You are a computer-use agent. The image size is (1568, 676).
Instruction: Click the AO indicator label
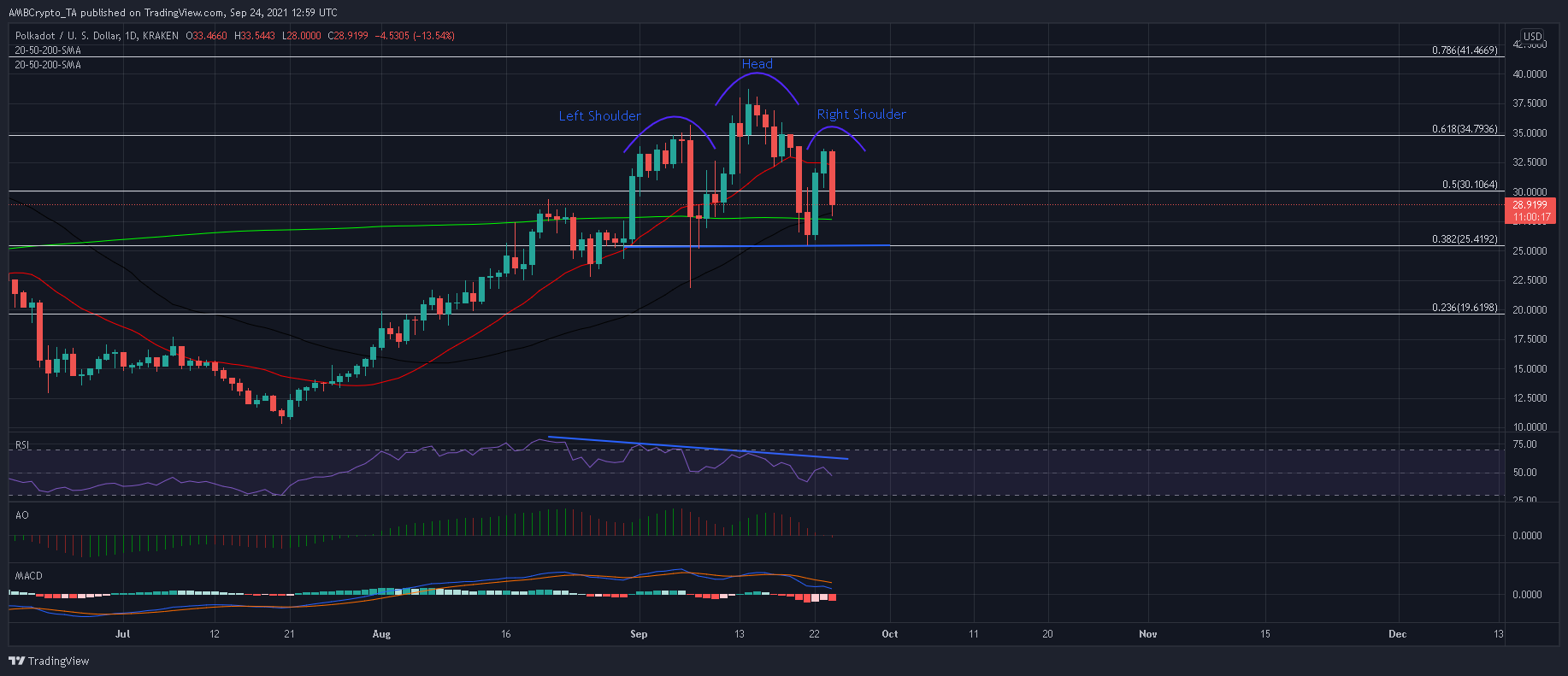pyautogui.click(x=22, y=515)
